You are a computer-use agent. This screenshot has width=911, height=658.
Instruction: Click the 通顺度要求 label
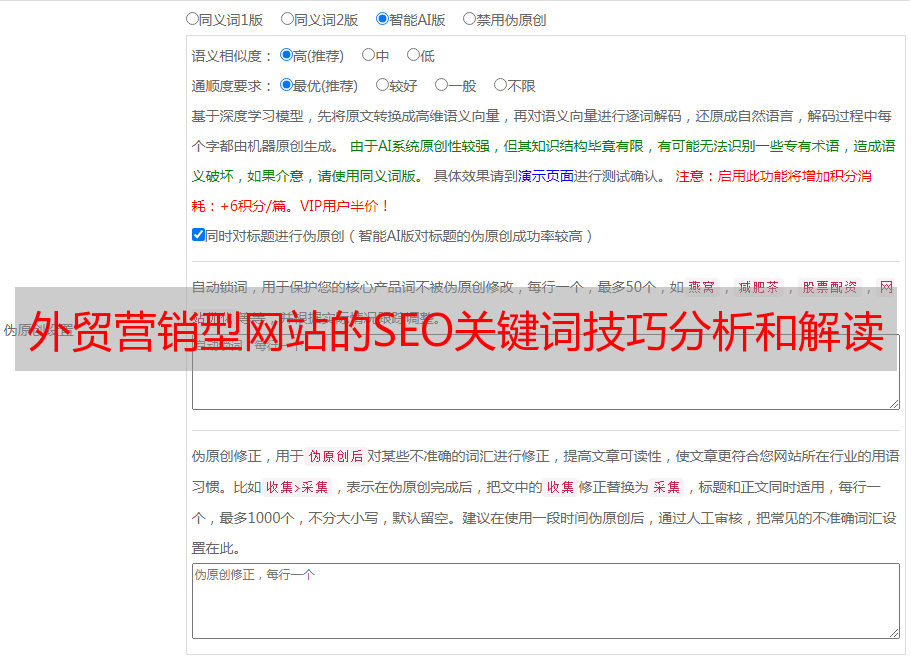pyautogui.click(x=232, y=86)
